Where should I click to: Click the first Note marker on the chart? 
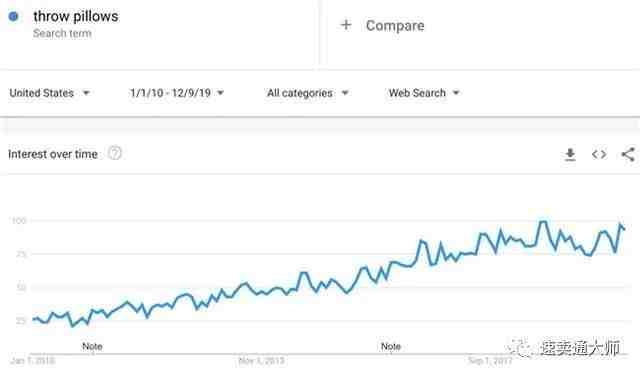pyautogui.click(x=92, y=346)
